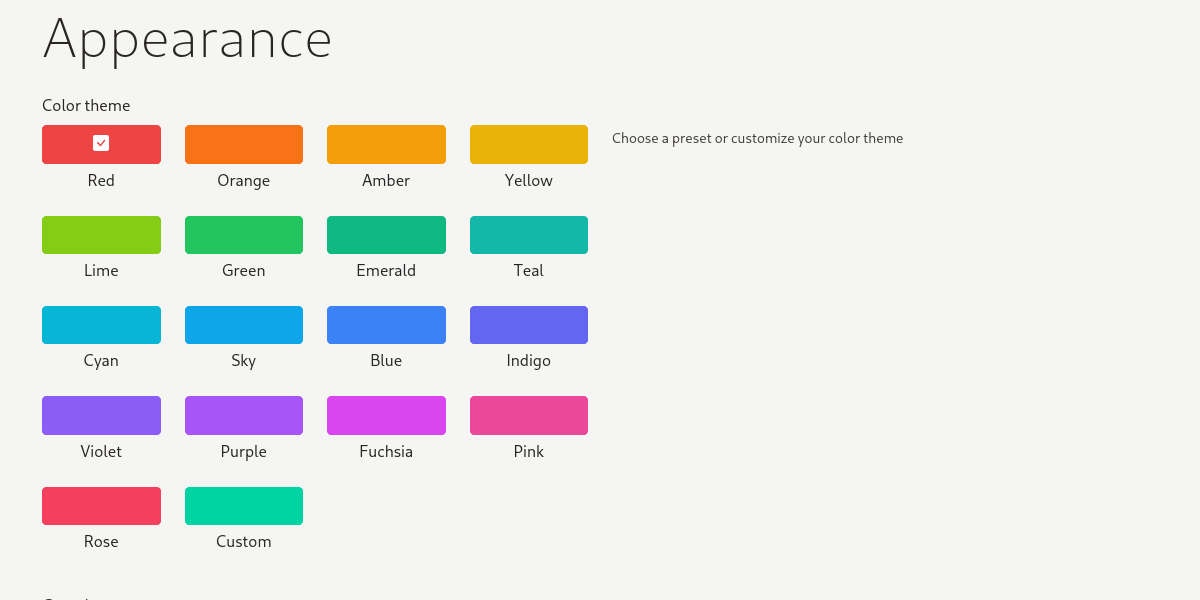
Task: Choose the Green theme swatch
Action: coord(244,235)
